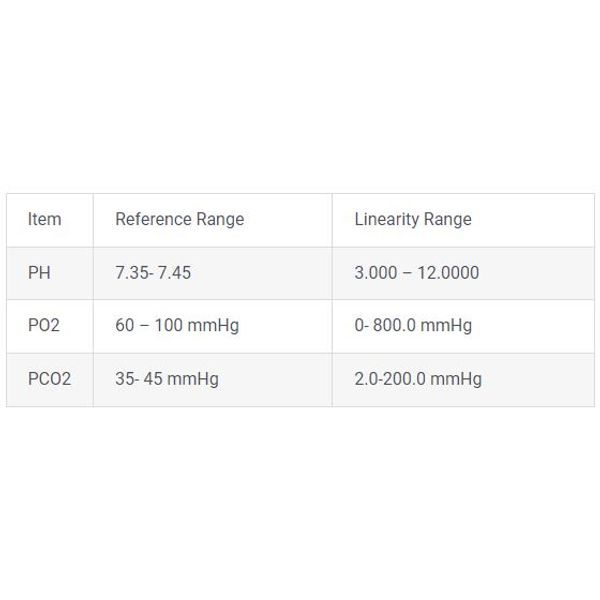Click the Linearity Range column header
This screenshot has width=600, height=600.
[463, 220]
